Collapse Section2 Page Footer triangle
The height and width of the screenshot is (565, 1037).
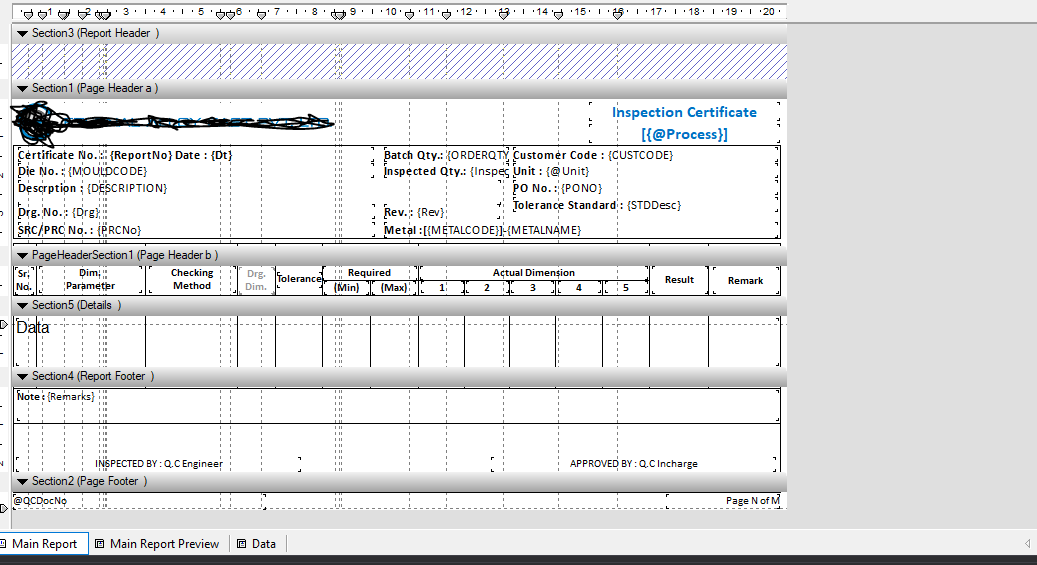(x=22, y=481)
